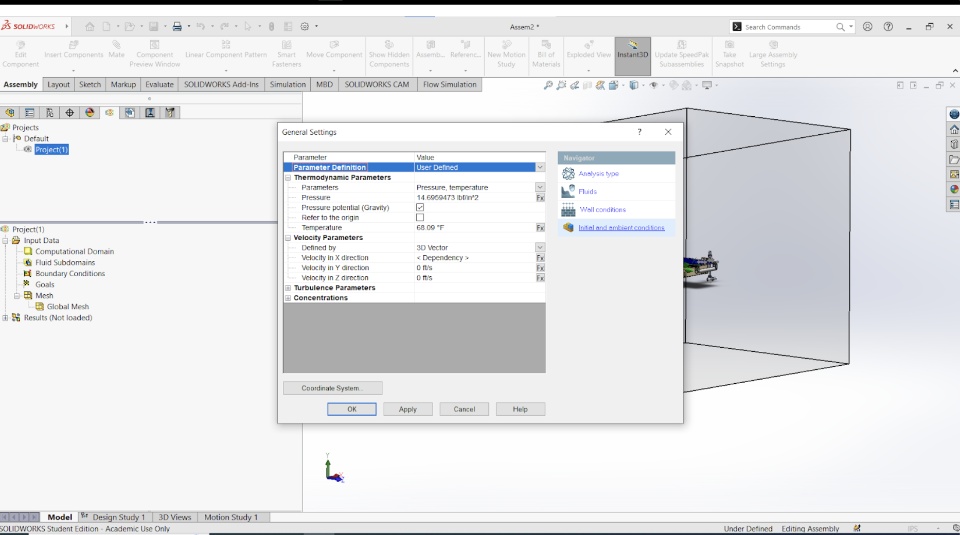This screenshot has height=535, width=960.
Task: Switch to the Design Study 1 tab
Action: click(119, 517)
